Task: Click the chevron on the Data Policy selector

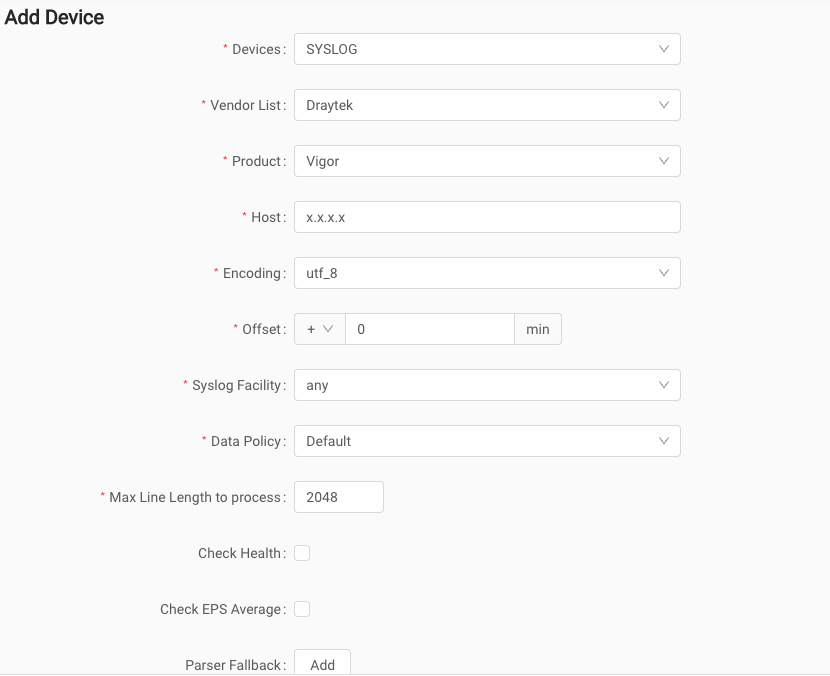Action: pos(662,440)
